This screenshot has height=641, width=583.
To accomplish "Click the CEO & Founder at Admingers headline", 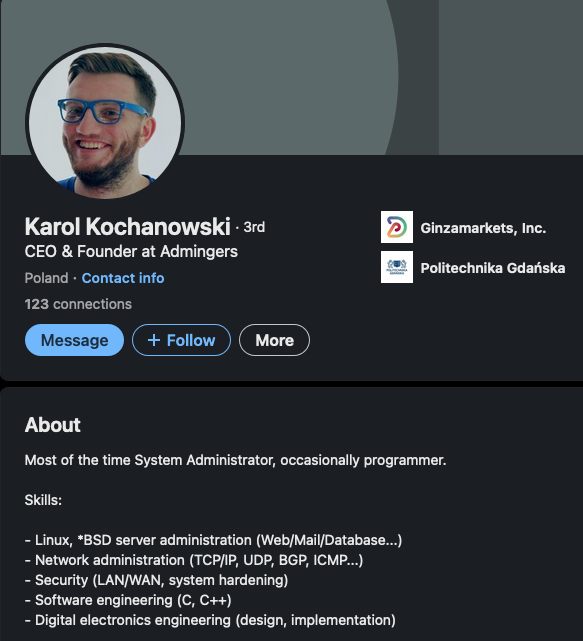I will 131,251.
